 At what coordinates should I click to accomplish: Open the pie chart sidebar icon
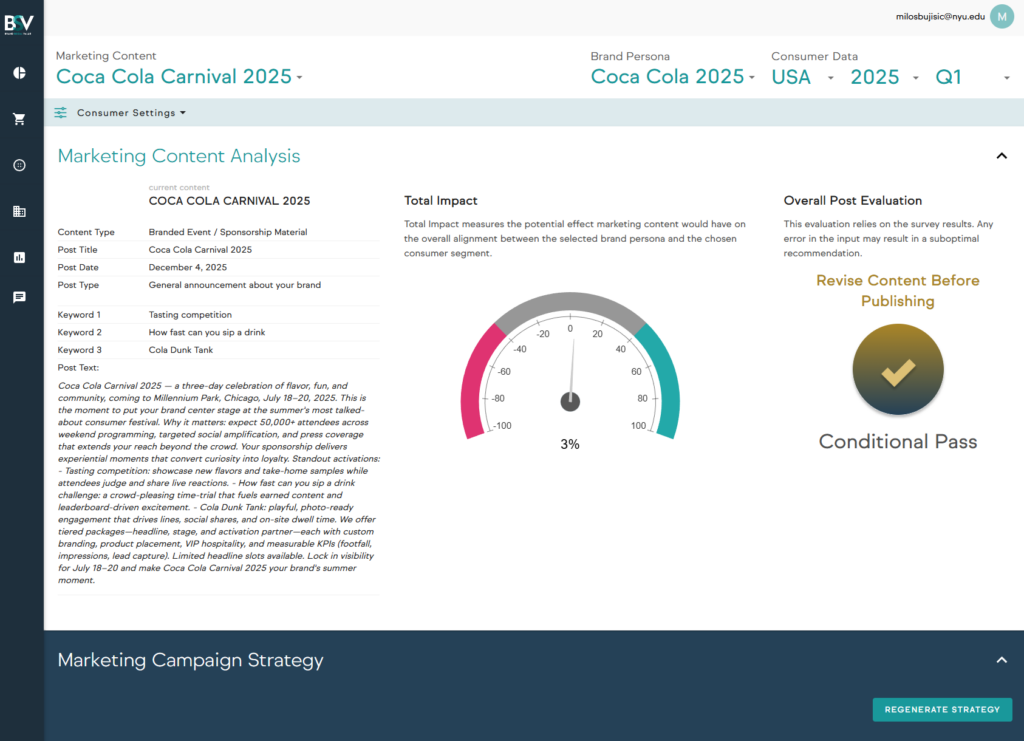19,73
